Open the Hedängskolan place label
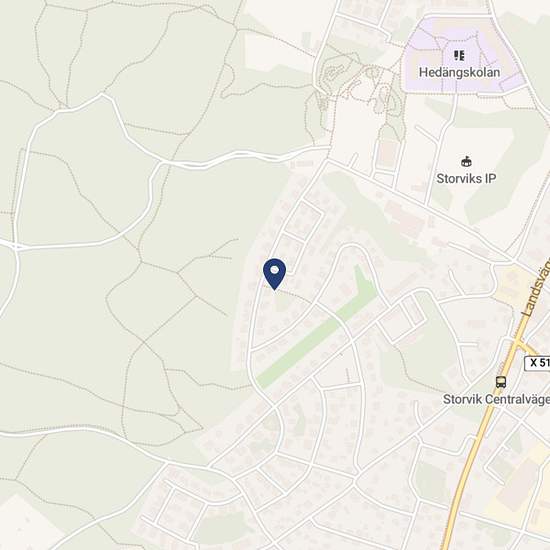 460,72
